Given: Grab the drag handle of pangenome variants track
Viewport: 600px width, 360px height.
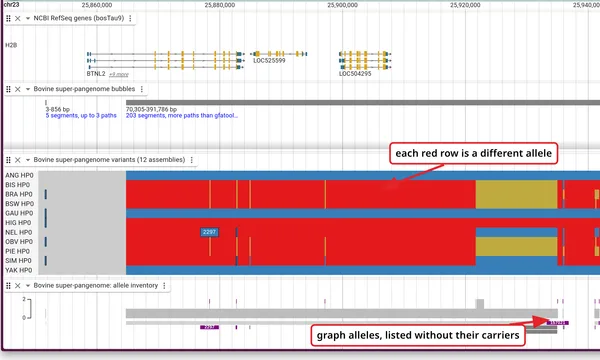Looking at the screenshot, I should pyautogui.click(x=8, y=160).
